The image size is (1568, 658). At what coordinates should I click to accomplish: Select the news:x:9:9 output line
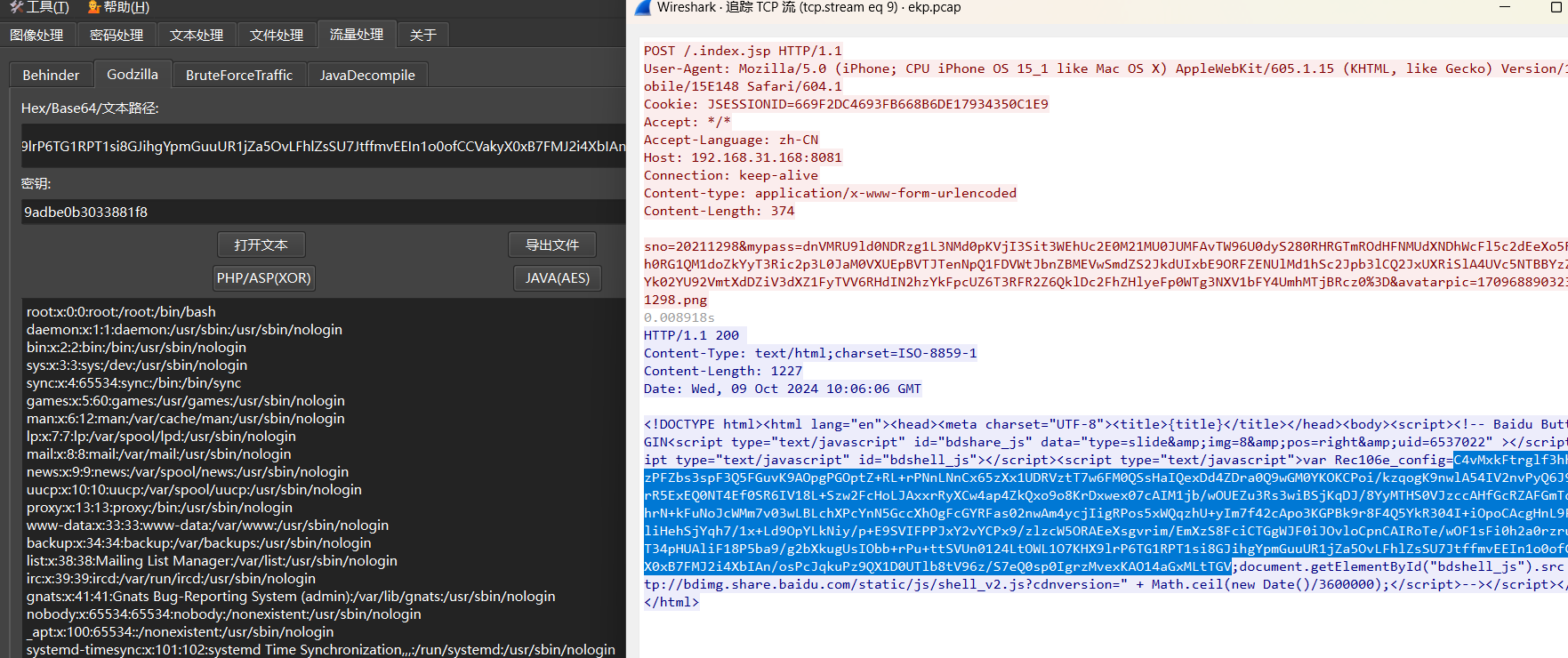(x=188, y=471)
